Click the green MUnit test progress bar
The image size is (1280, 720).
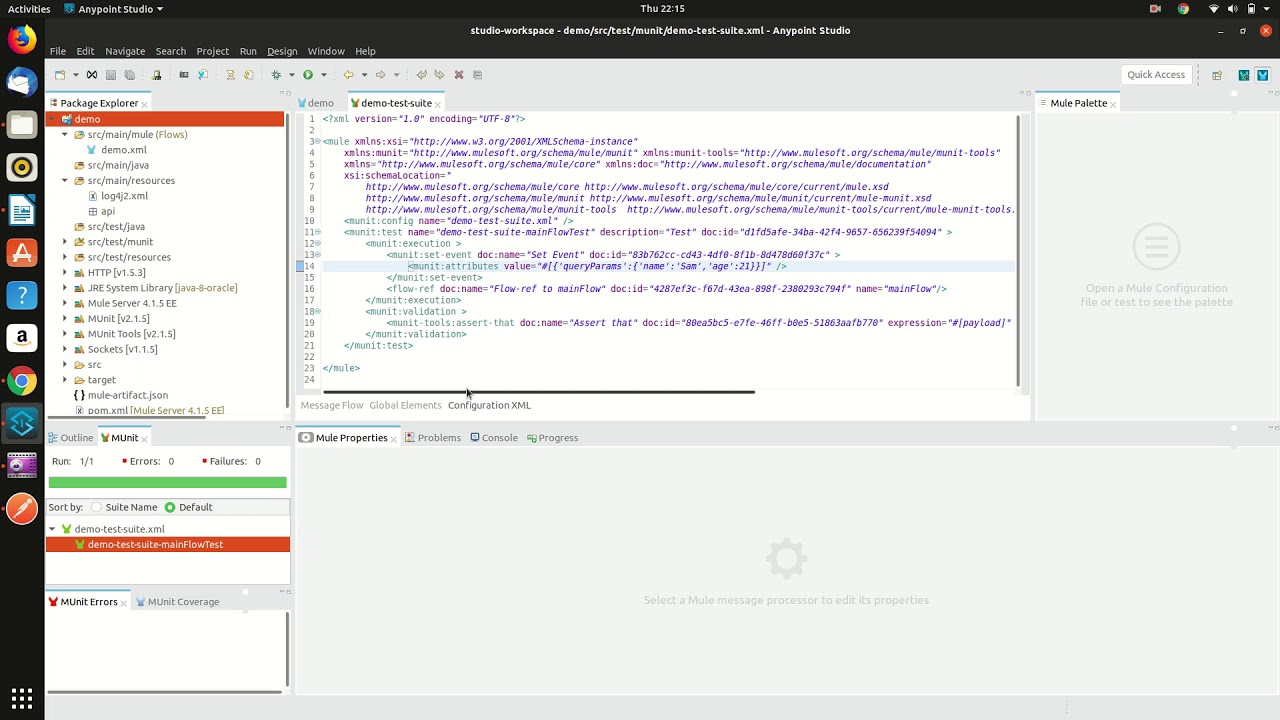(167, 483)
